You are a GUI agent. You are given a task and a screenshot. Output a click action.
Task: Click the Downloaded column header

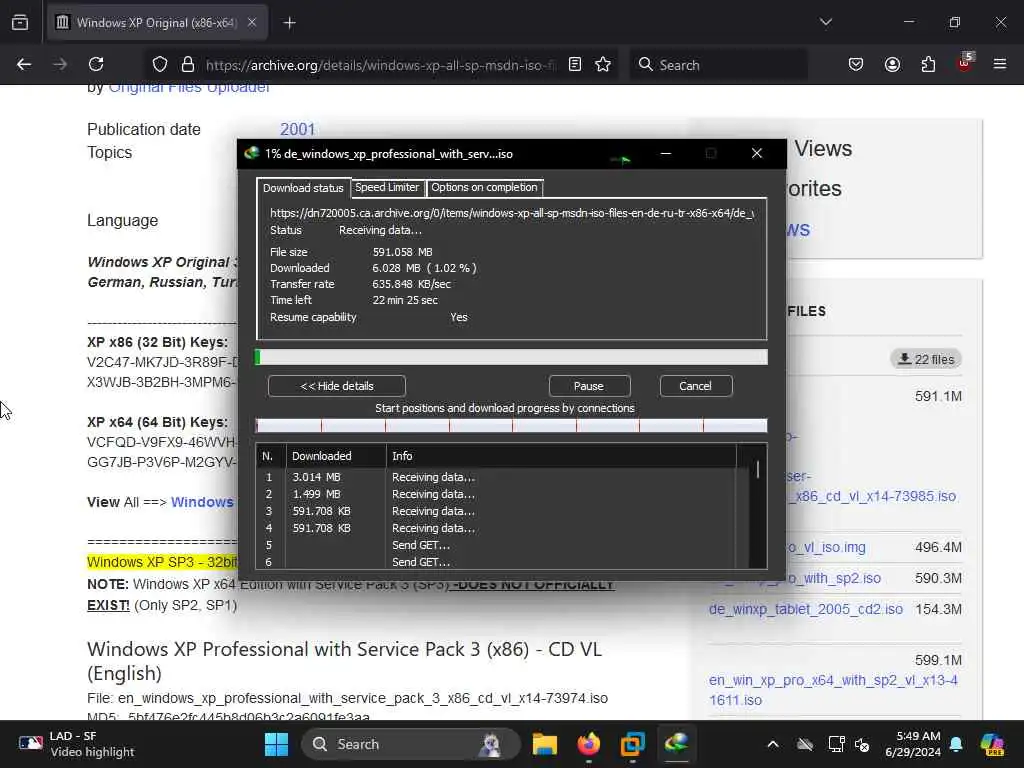336,456
